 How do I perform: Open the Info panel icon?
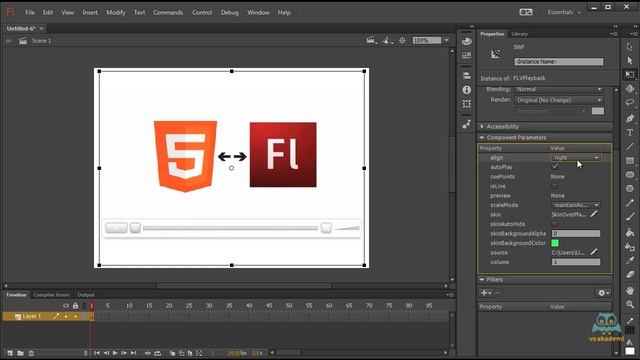[x=467, y=90]
